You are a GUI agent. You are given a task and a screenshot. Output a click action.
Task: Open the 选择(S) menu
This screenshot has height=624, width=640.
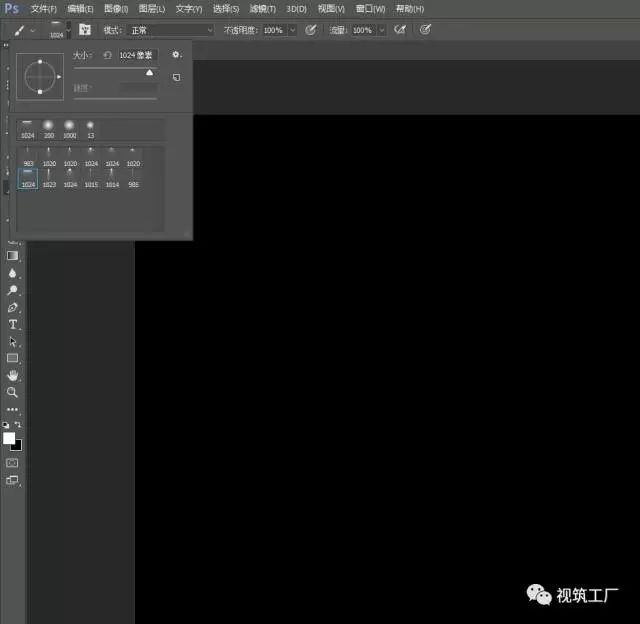[226, 9]
